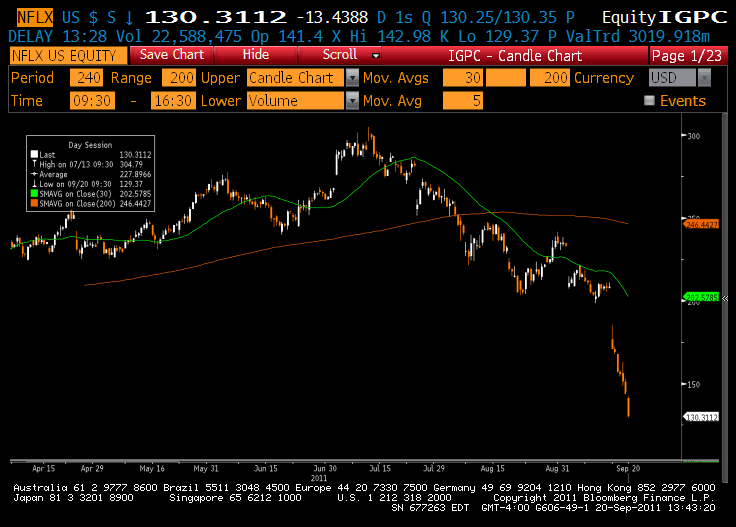The height and width of the screenshot is (527, 736).
Task: Click the green 202.5785 axis price tag
Action: [x=702, y=298]
